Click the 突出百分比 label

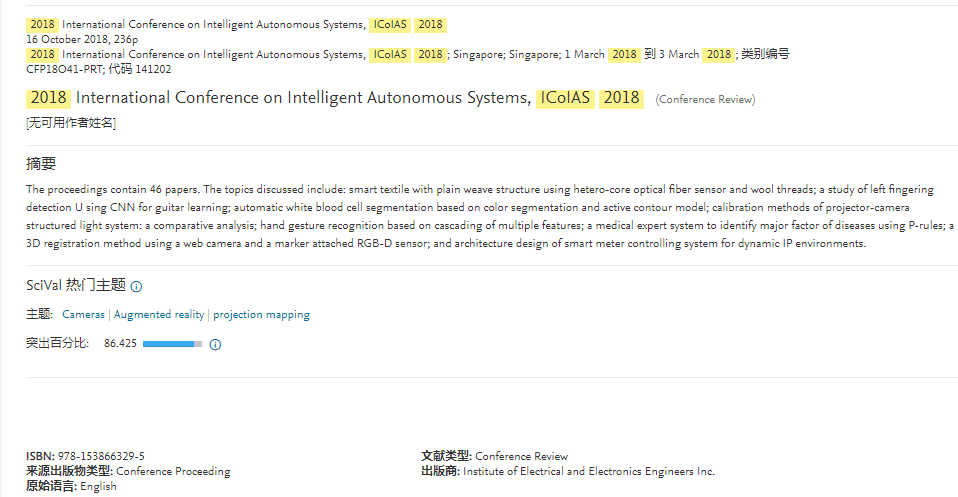pos(57,343)
